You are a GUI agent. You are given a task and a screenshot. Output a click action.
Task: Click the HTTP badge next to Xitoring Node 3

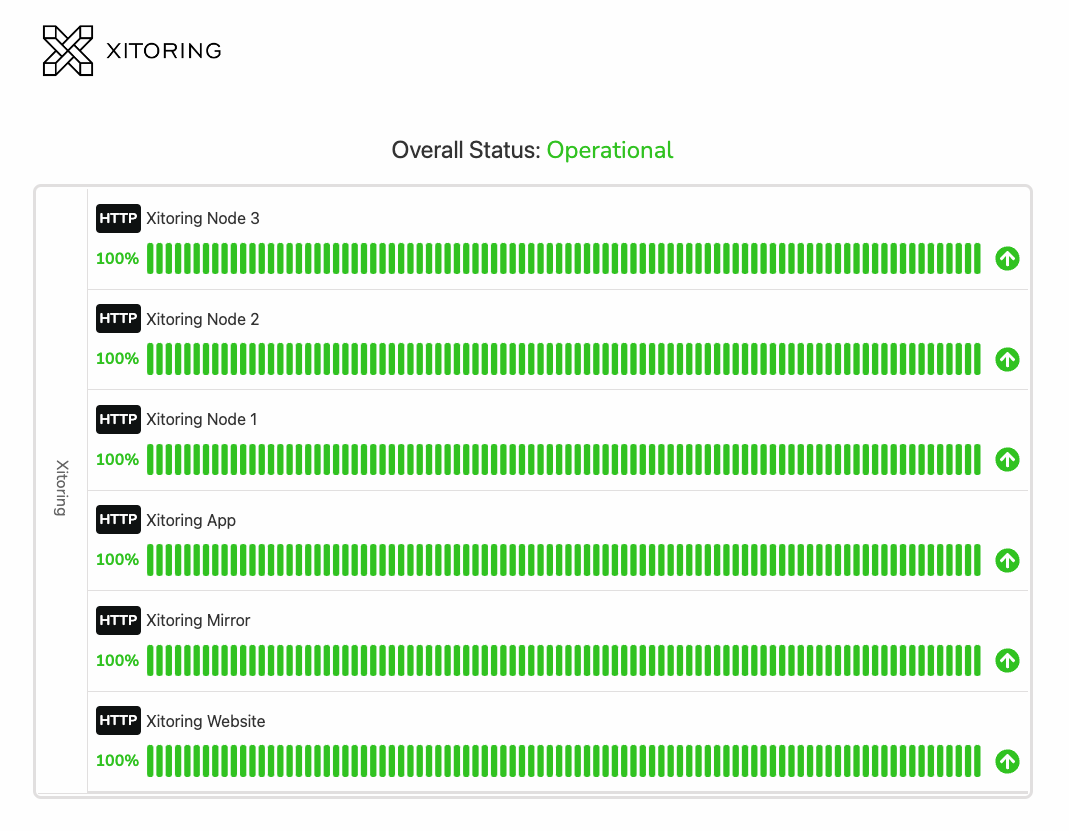coord(118,218)
